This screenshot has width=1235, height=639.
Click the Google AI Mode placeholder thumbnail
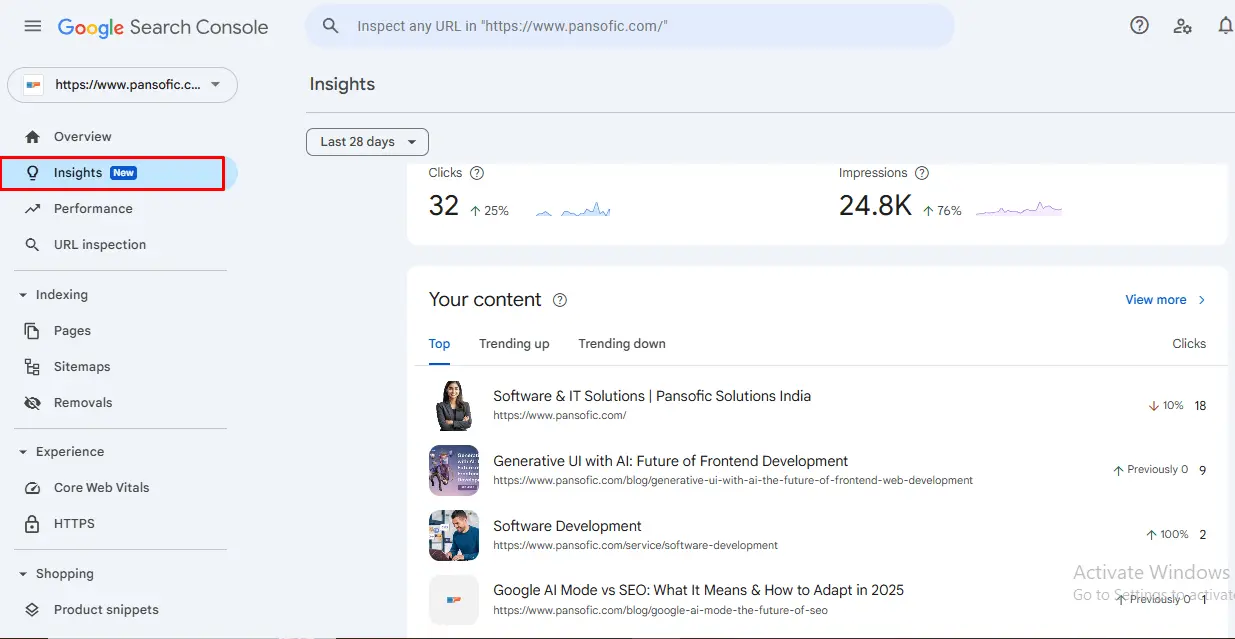(x=454, y=600)
